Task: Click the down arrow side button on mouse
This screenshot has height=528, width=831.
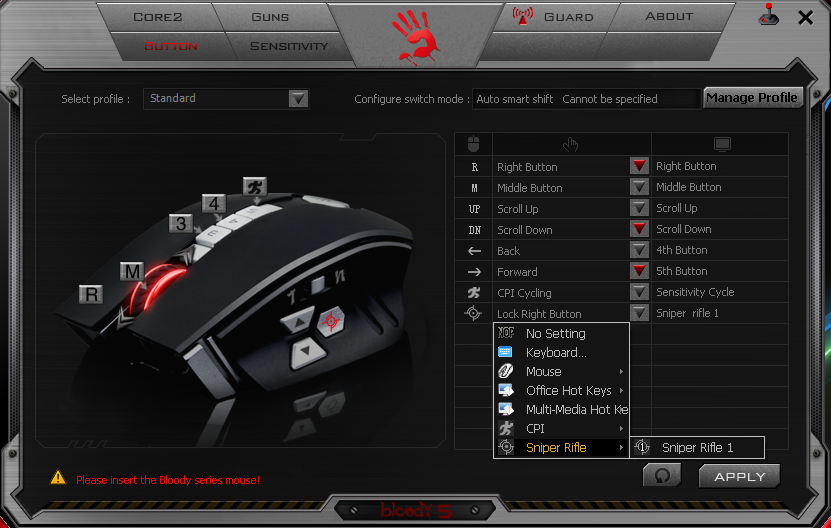Action: 306,352
